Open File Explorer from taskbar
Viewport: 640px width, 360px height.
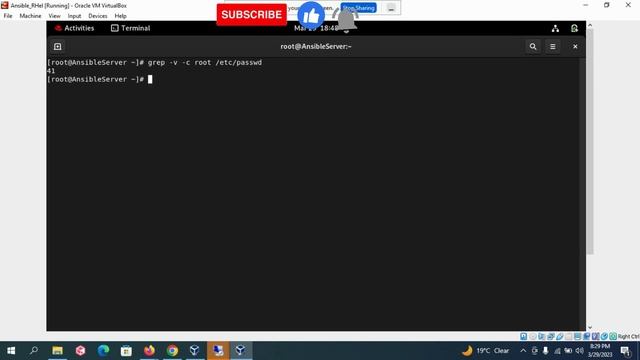point(57,351)
